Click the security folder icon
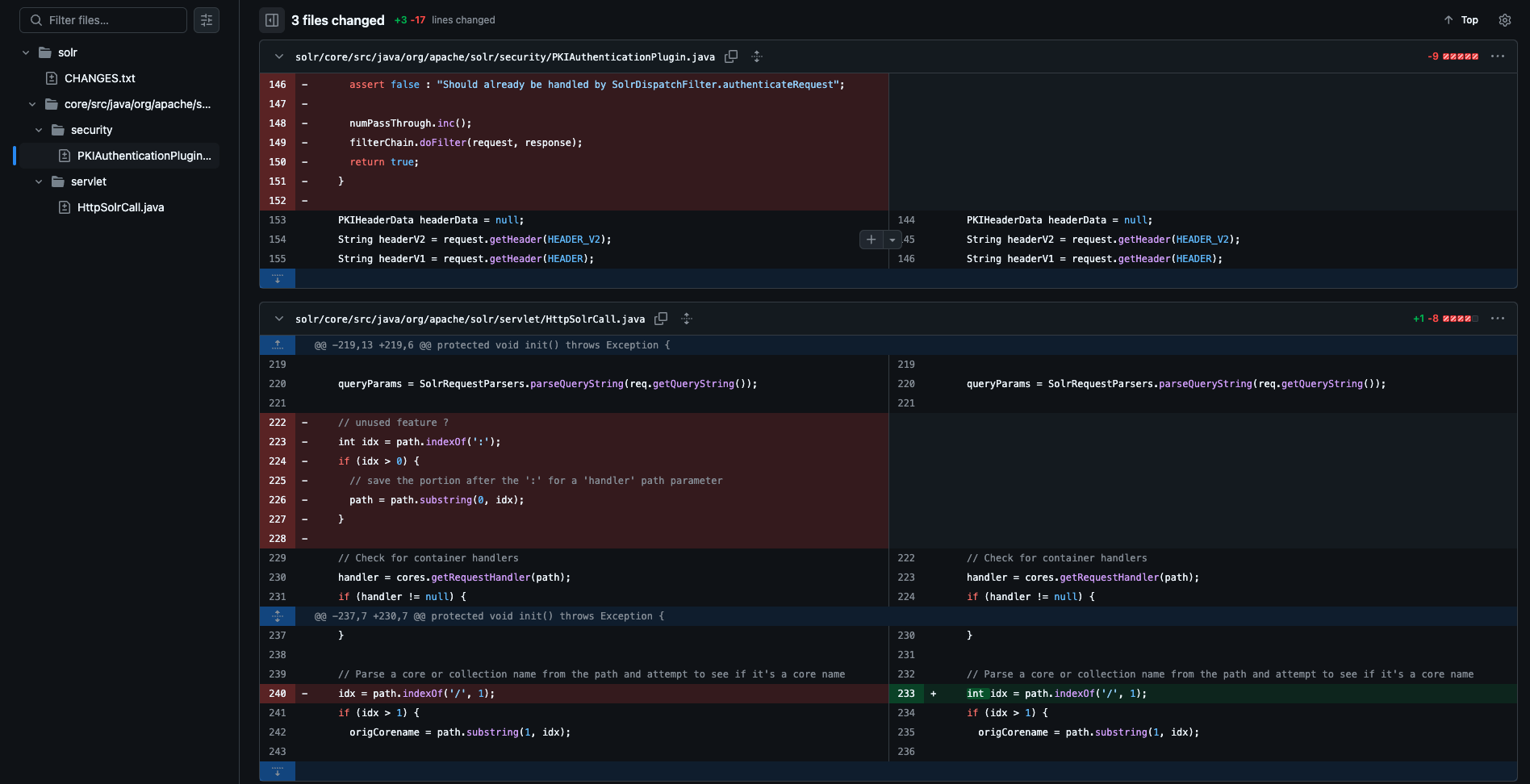The image size is (1530, 784). pyautogui.click(x=58, y=130)
